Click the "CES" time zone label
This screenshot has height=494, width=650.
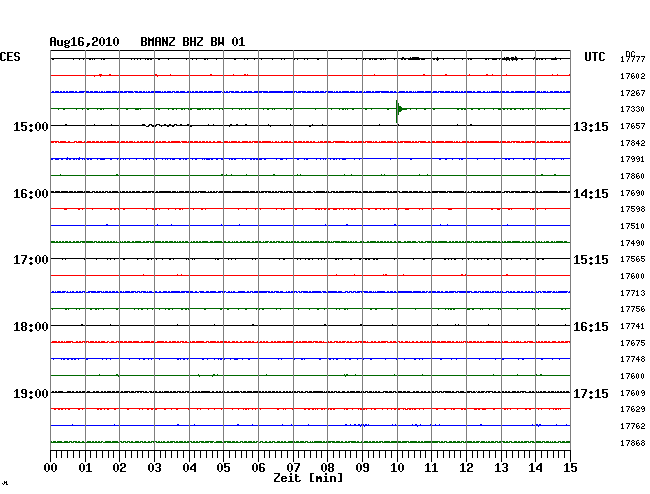(10, 57)
